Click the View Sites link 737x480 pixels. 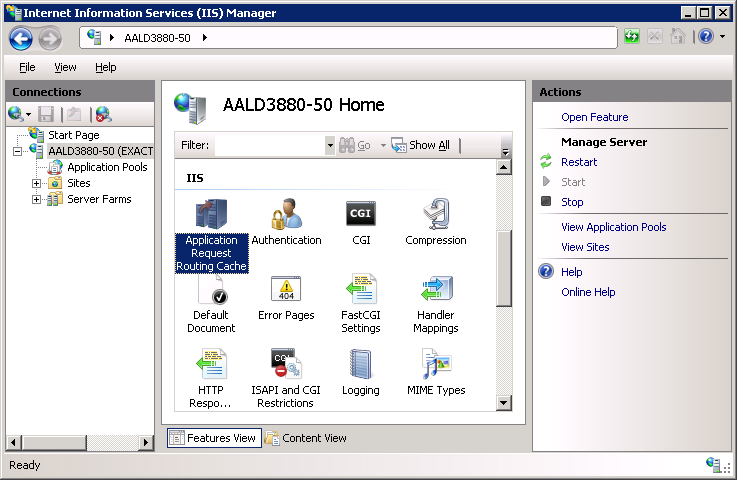click(x=585, y=247)
